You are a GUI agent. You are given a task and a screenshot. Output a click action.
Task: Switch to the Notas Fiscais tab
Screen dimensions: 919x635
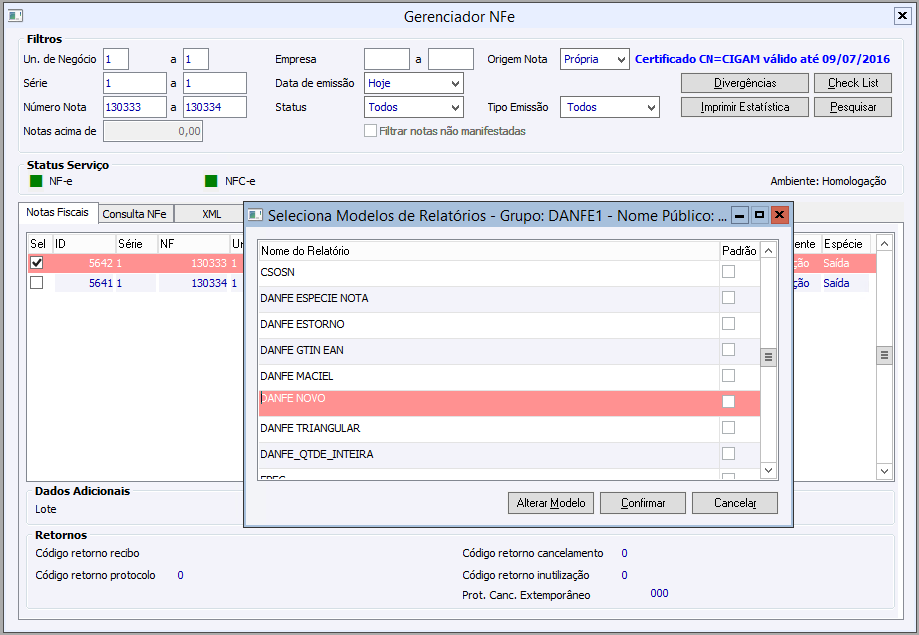(57, 212)
